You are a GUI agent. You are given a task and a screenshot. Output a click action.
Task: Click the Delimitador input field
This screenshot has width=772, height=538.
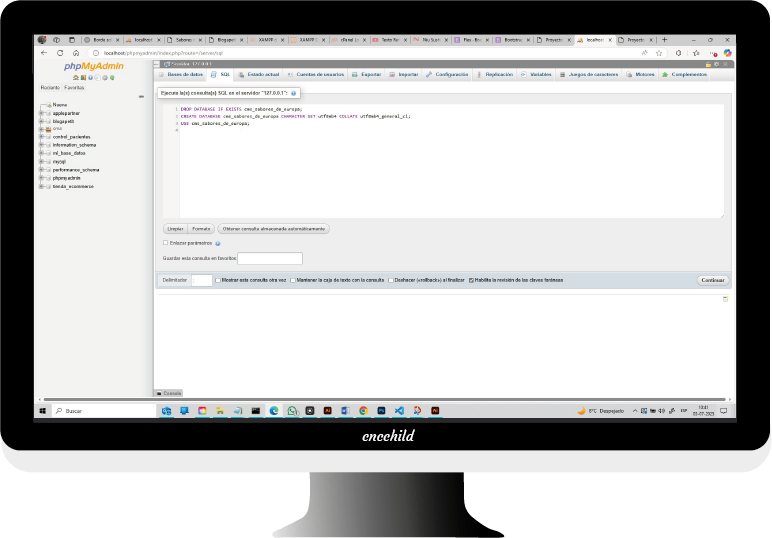point(201,280)
